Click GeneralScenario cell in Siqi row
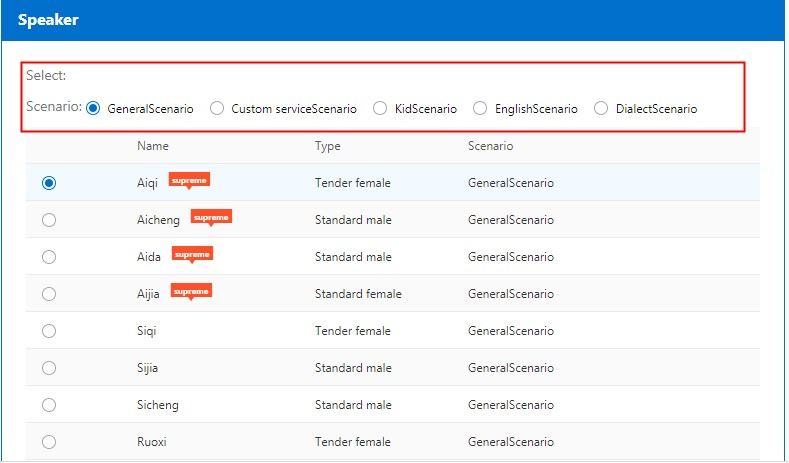789x463 pixels. [x=511, y=331]
